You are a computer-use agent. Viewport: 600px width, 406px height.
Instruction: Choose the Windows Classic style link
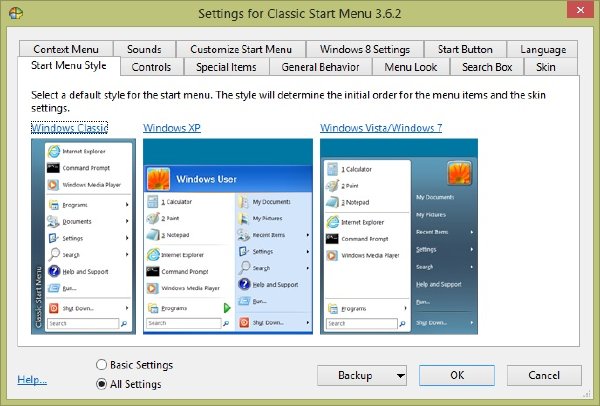pos(69,128)
